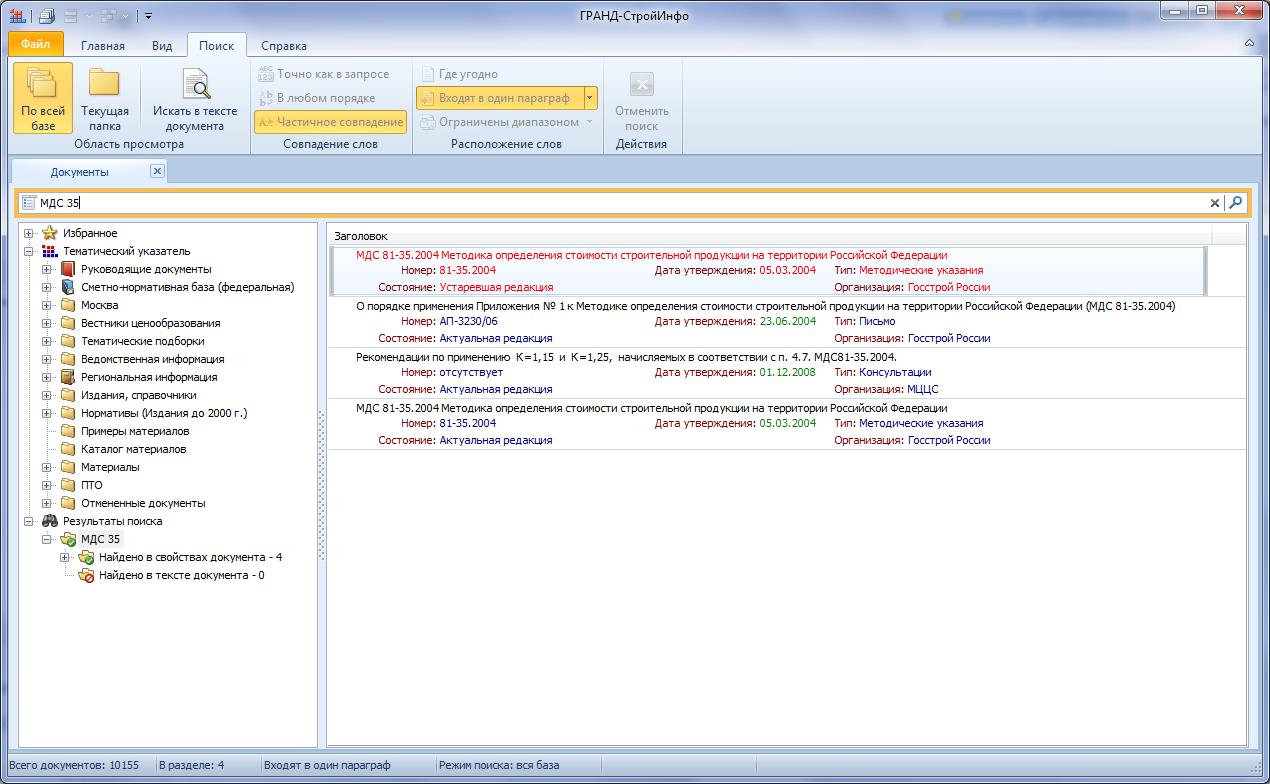Clear the search field with X icon
The image size is (1270, 784).
click(1215, 203)
